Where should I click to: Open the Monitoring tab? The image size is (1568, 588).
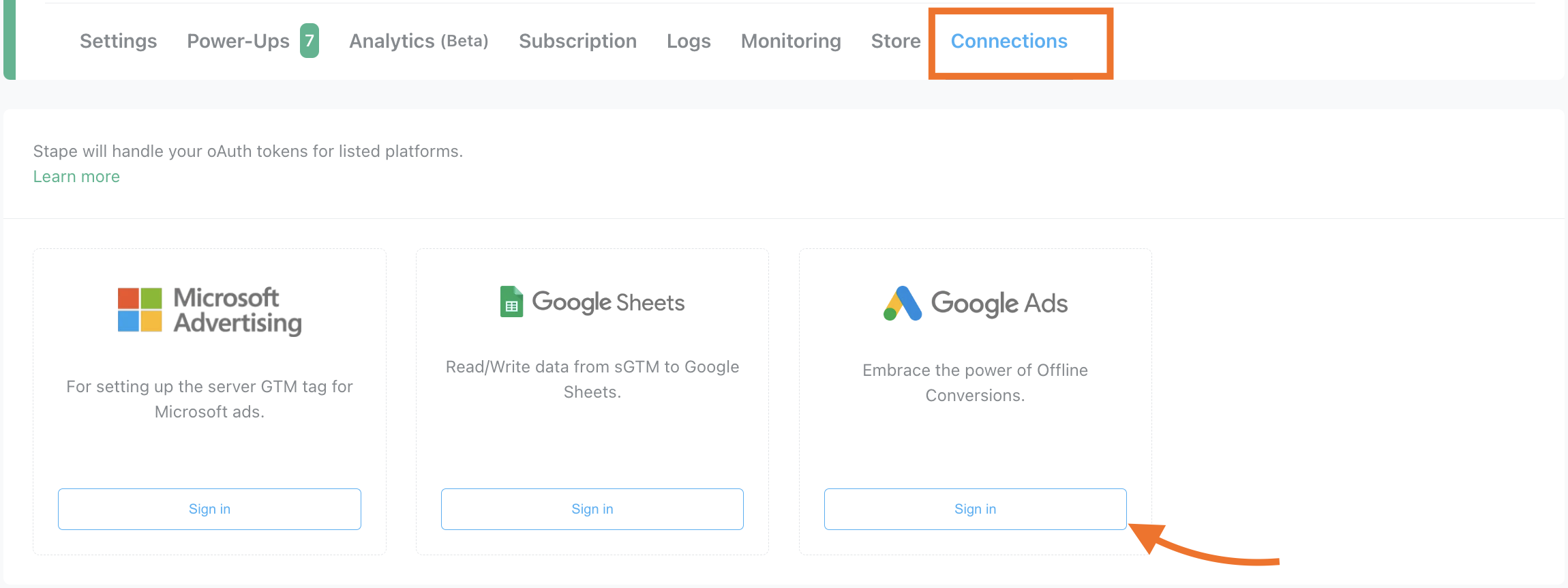click(x=791, y=41)
